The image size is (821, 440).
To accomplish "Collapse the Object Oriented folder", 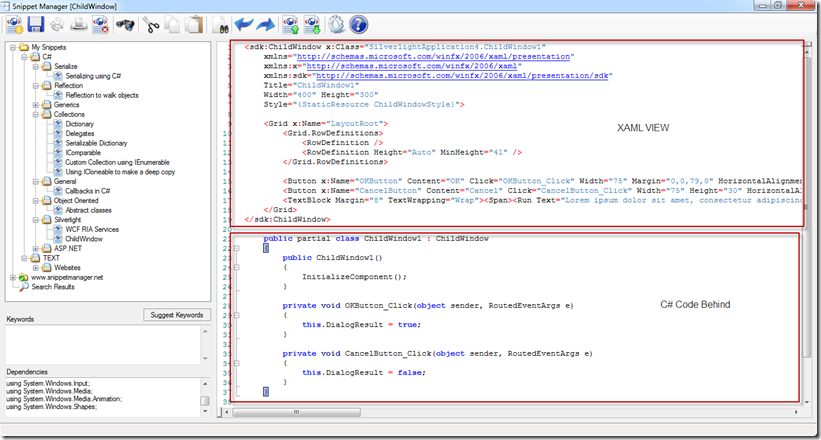I will [x=36, y=201].
